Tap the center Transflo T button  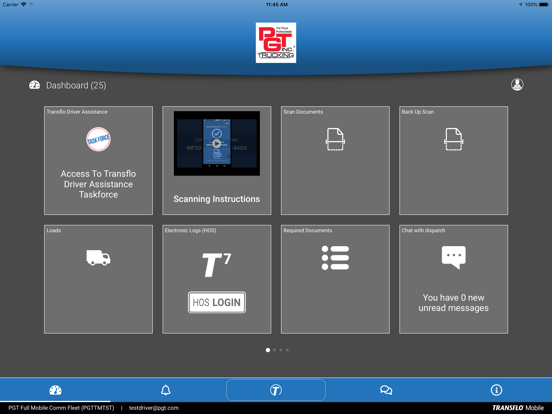[x=276, y=390]
